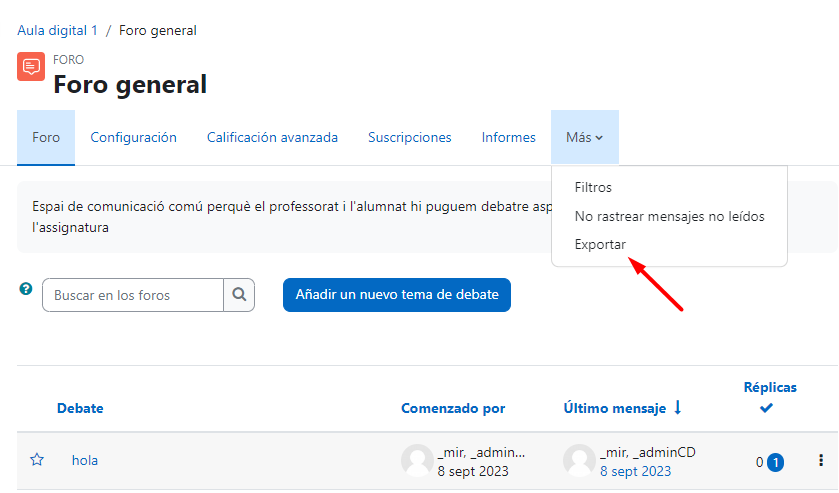
Task: Sort by the 'Último mensaje' header
Action: coord(615,408)
